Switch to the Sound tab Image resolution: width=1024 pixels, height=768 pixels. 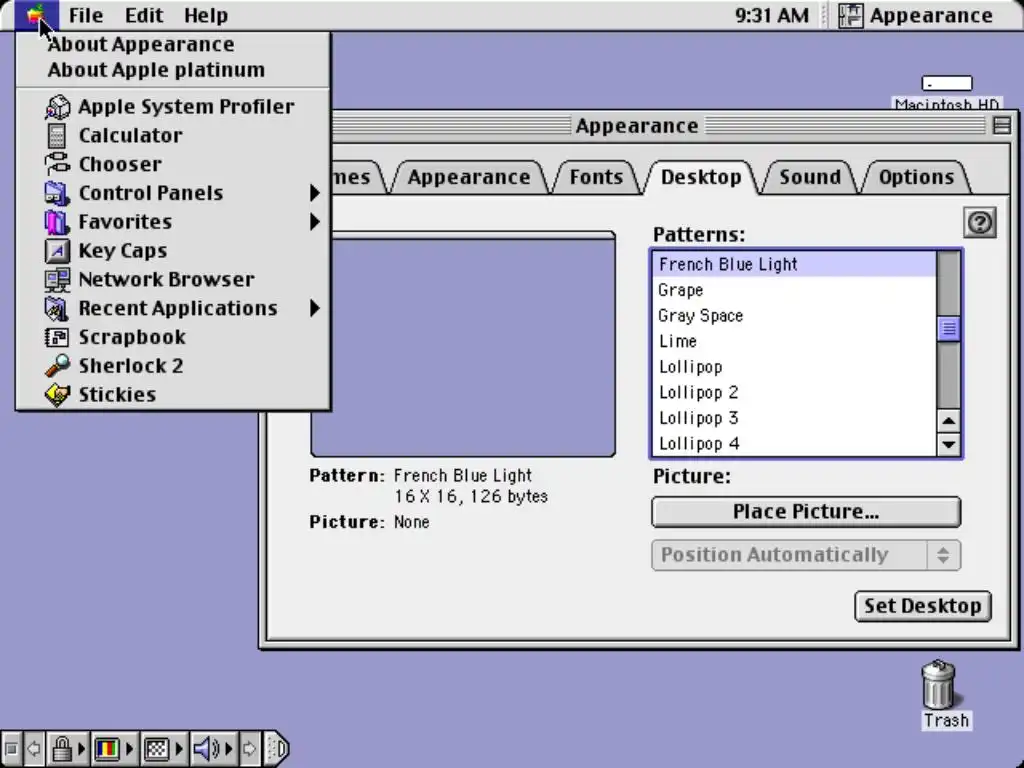click(x=810, y=177)
